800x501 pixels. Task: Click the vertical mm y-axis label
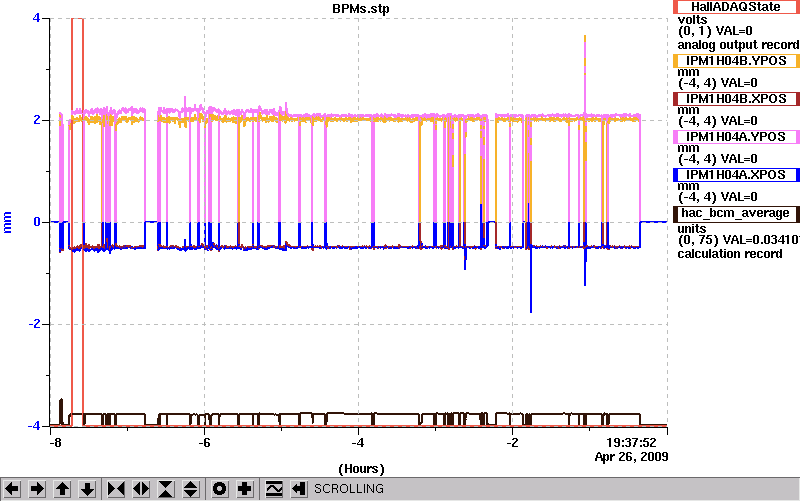point(7,222)
